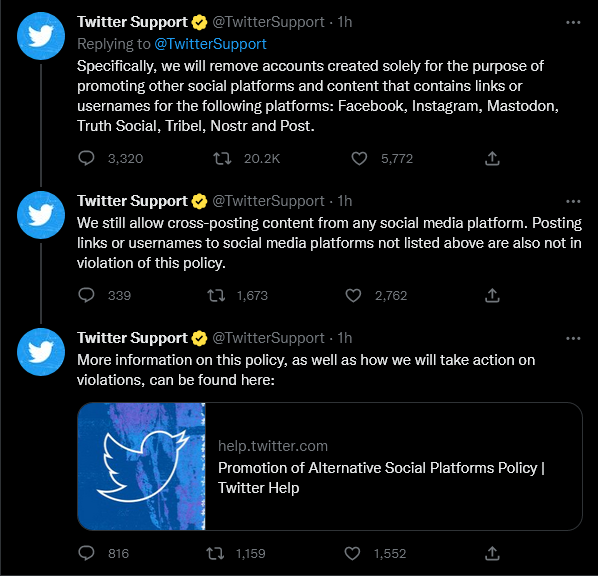Open Promotion of Alternative Social Platforms Policy link
Image resolution: width=598 pixels, height=576 pixels.
(381, 478)
